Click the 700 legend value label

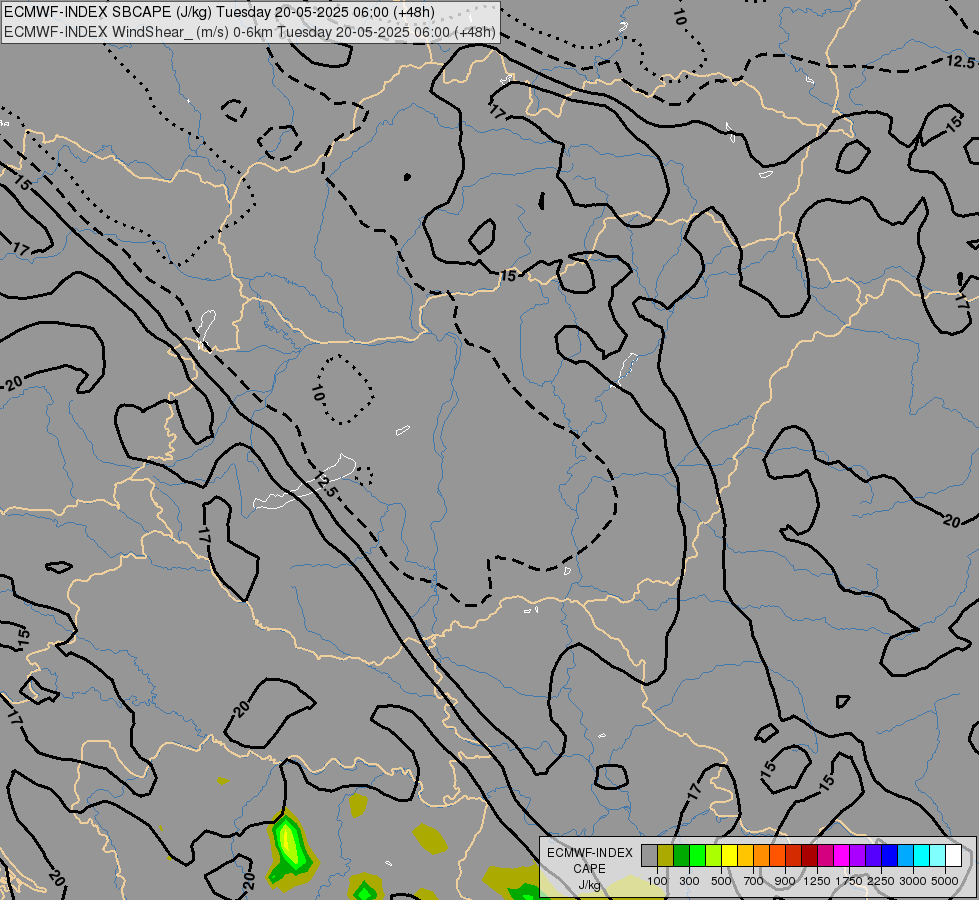(x=754, y=881)
